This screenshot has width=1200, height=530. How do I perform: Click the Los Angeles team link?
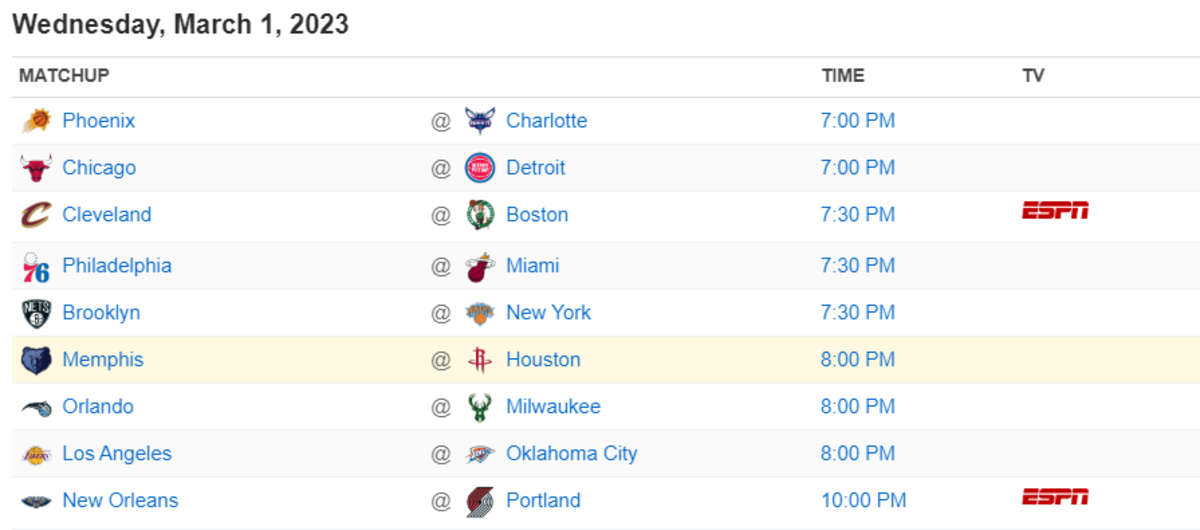117,453
